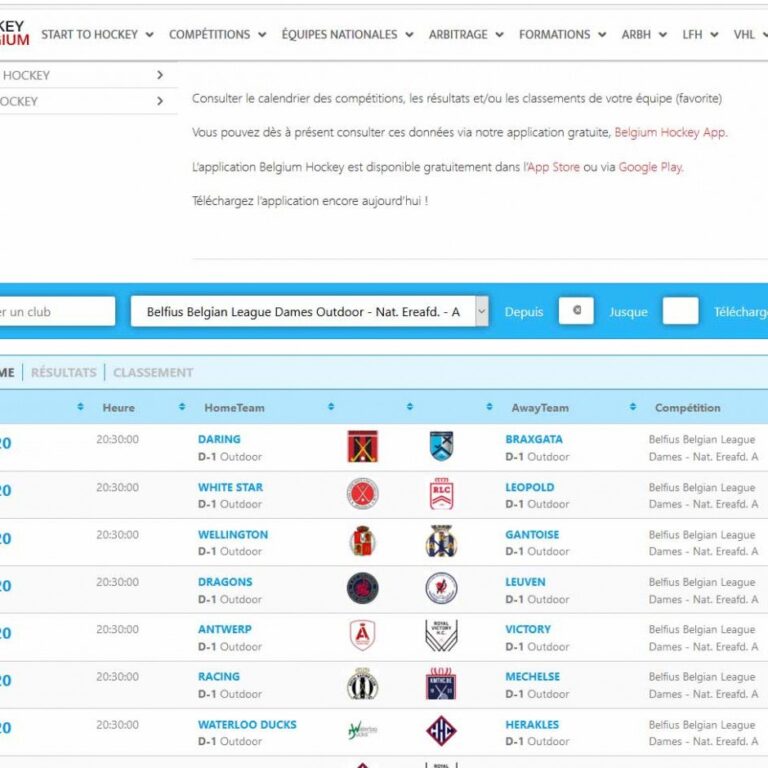Open the LEOPOLD team link

coord(529,487)
